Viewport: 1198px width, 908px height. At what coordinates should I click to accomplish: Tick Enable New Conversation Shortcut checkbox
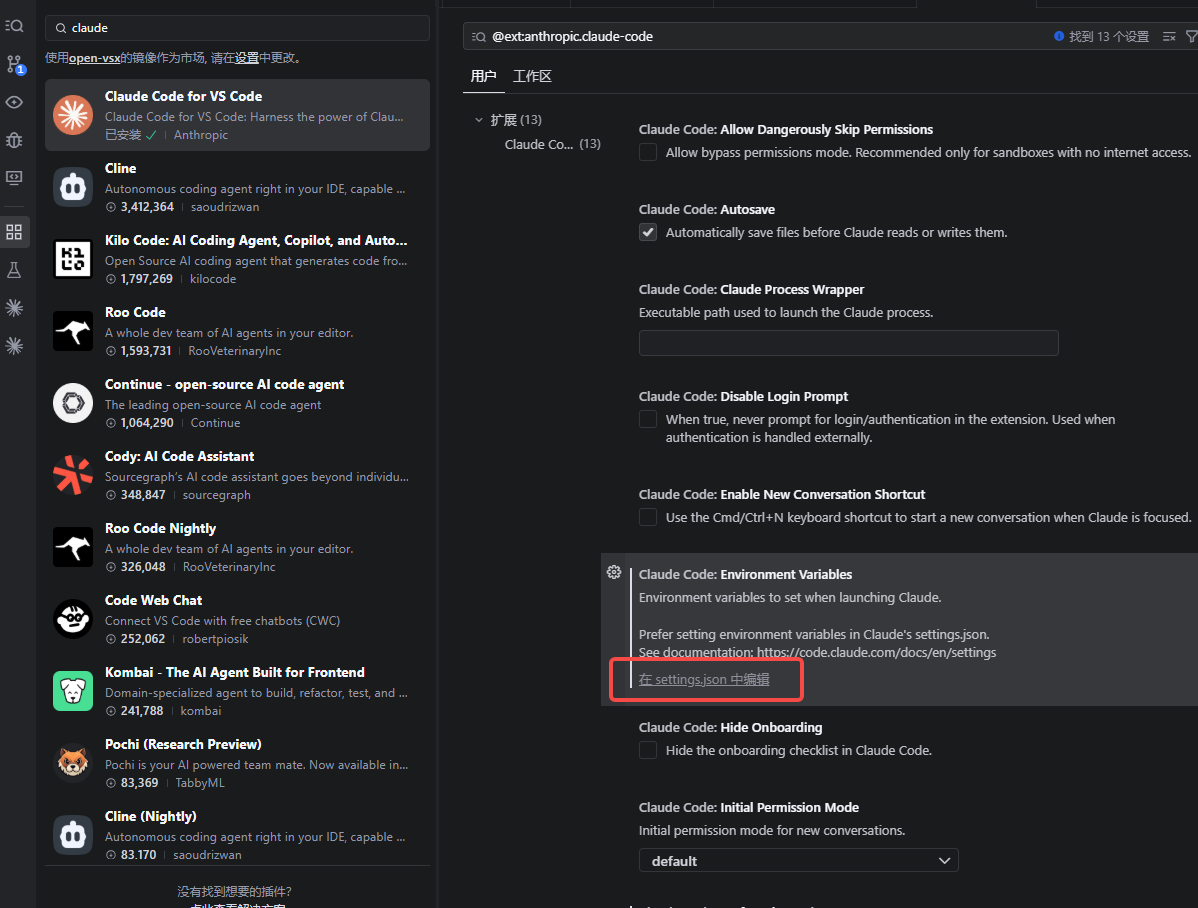pos(648,517)
